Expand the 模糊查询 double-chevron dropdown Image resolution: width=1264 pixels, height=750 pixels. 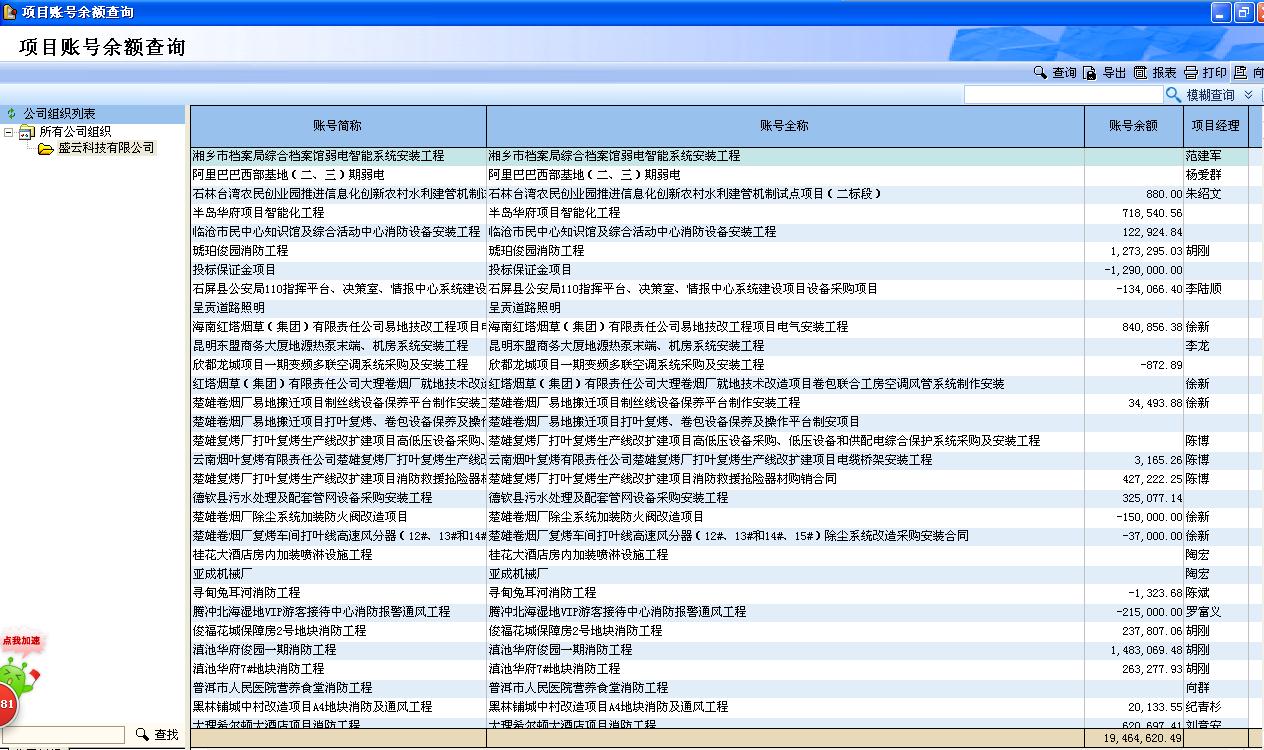[x=1248, y=95]
